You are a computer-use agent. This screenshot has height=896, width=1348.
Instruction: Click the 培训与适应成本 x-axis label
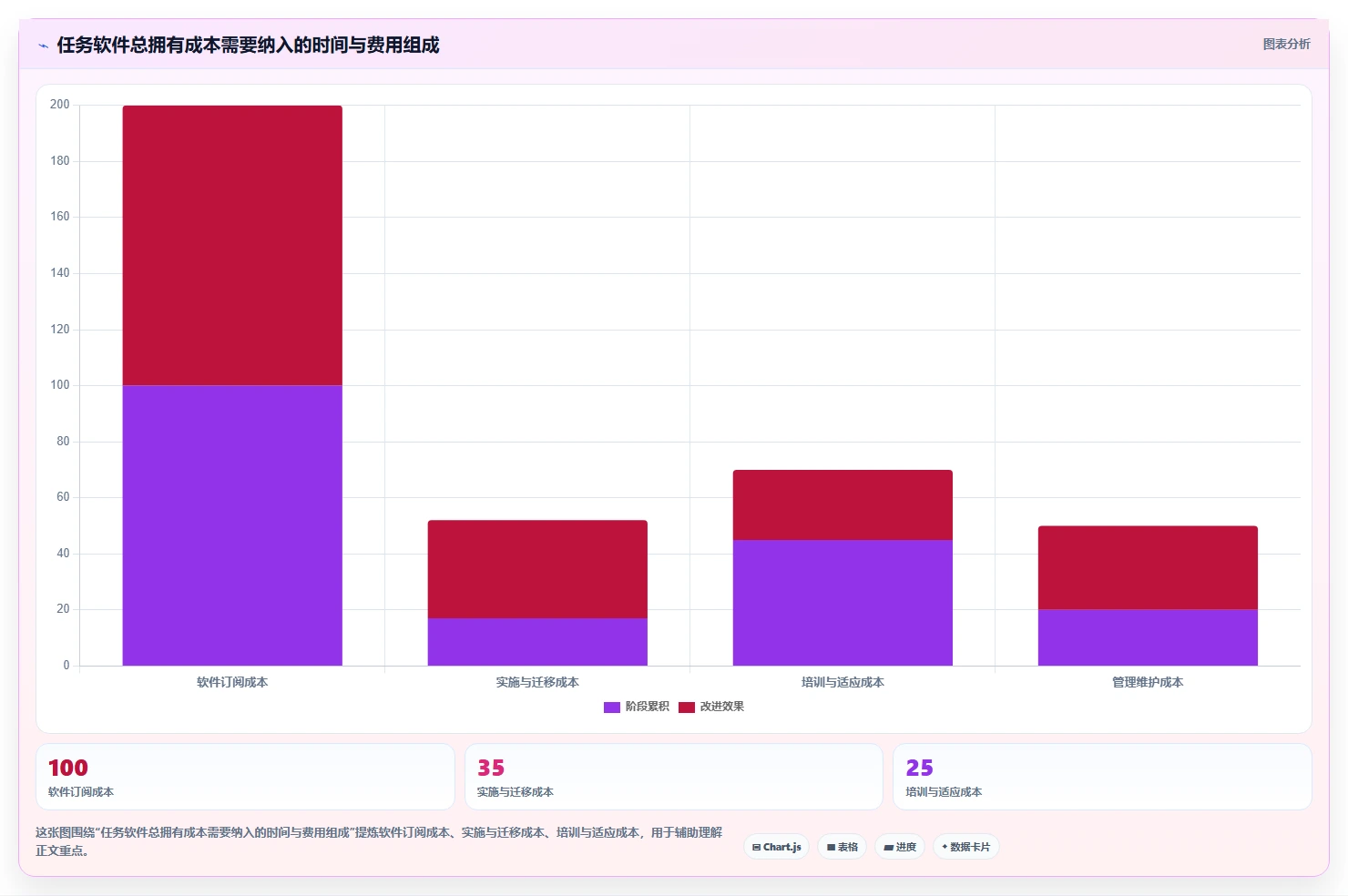842,682
